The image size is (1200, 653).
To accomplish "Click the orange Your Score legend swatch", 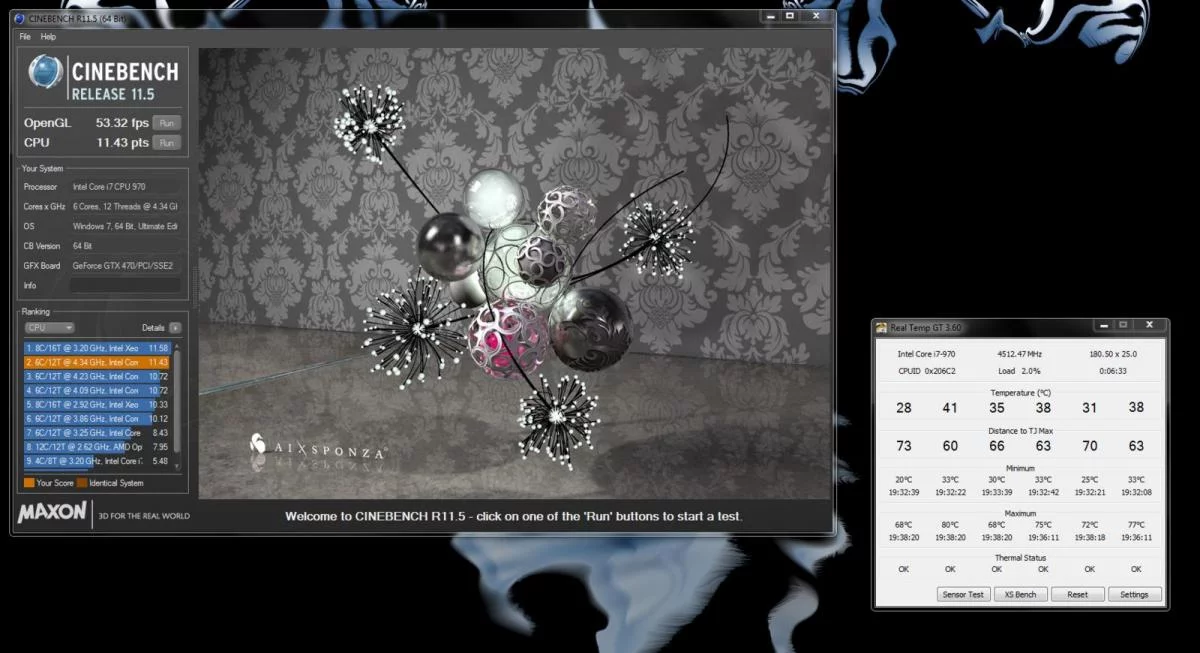I will click(x=28, y=483).
